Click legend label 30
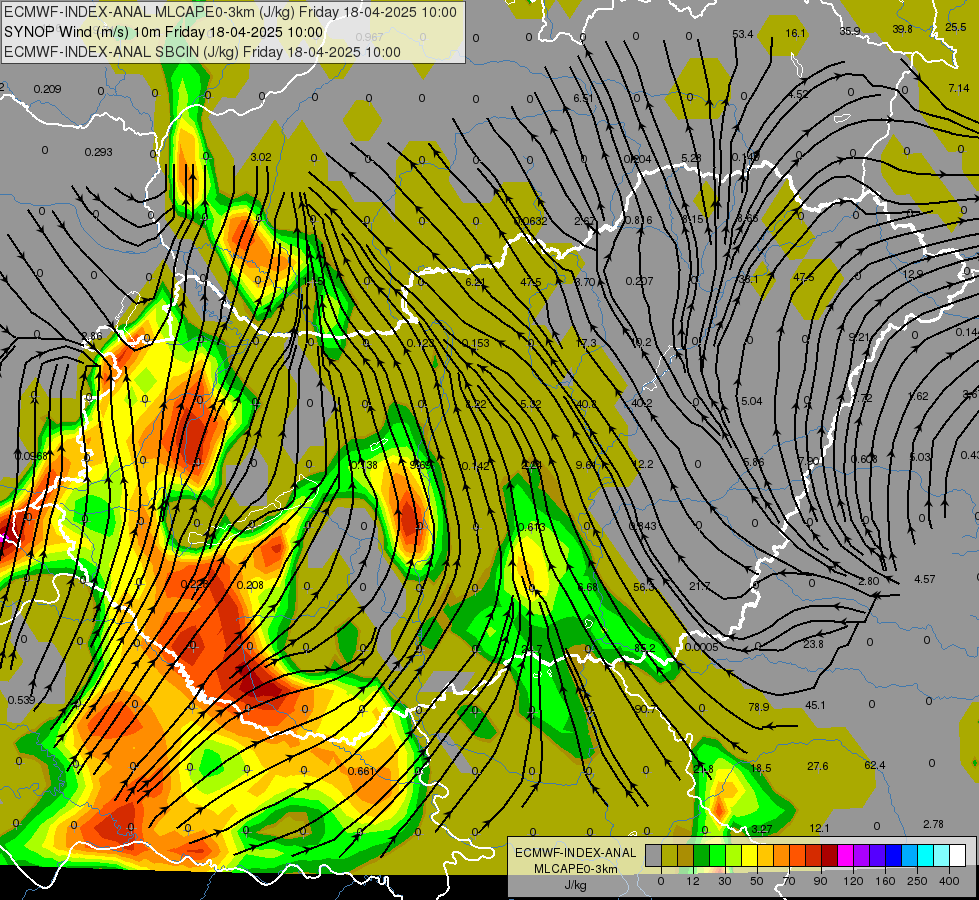This screenshot has width=979, height=900. coord(725,881)
